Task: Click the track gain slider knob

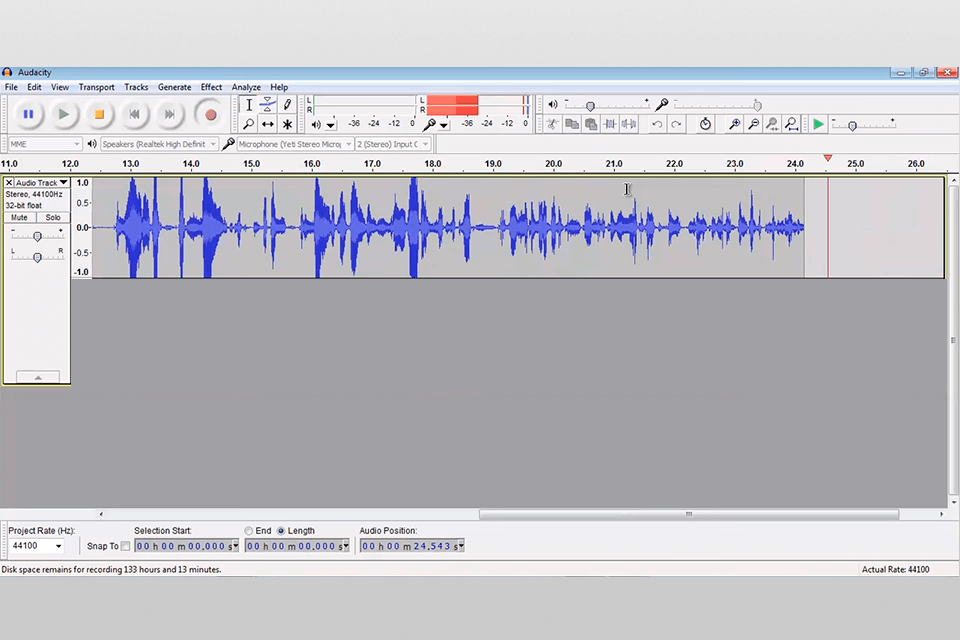Action: coord(37,236)
